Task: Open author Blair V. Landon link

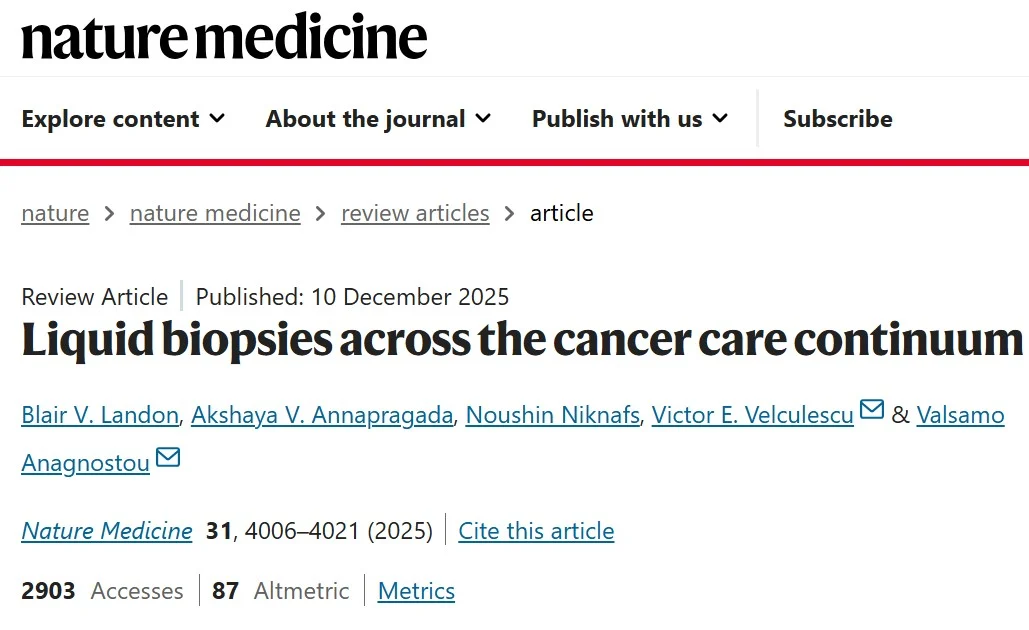Action: click(x=98, y=415)
